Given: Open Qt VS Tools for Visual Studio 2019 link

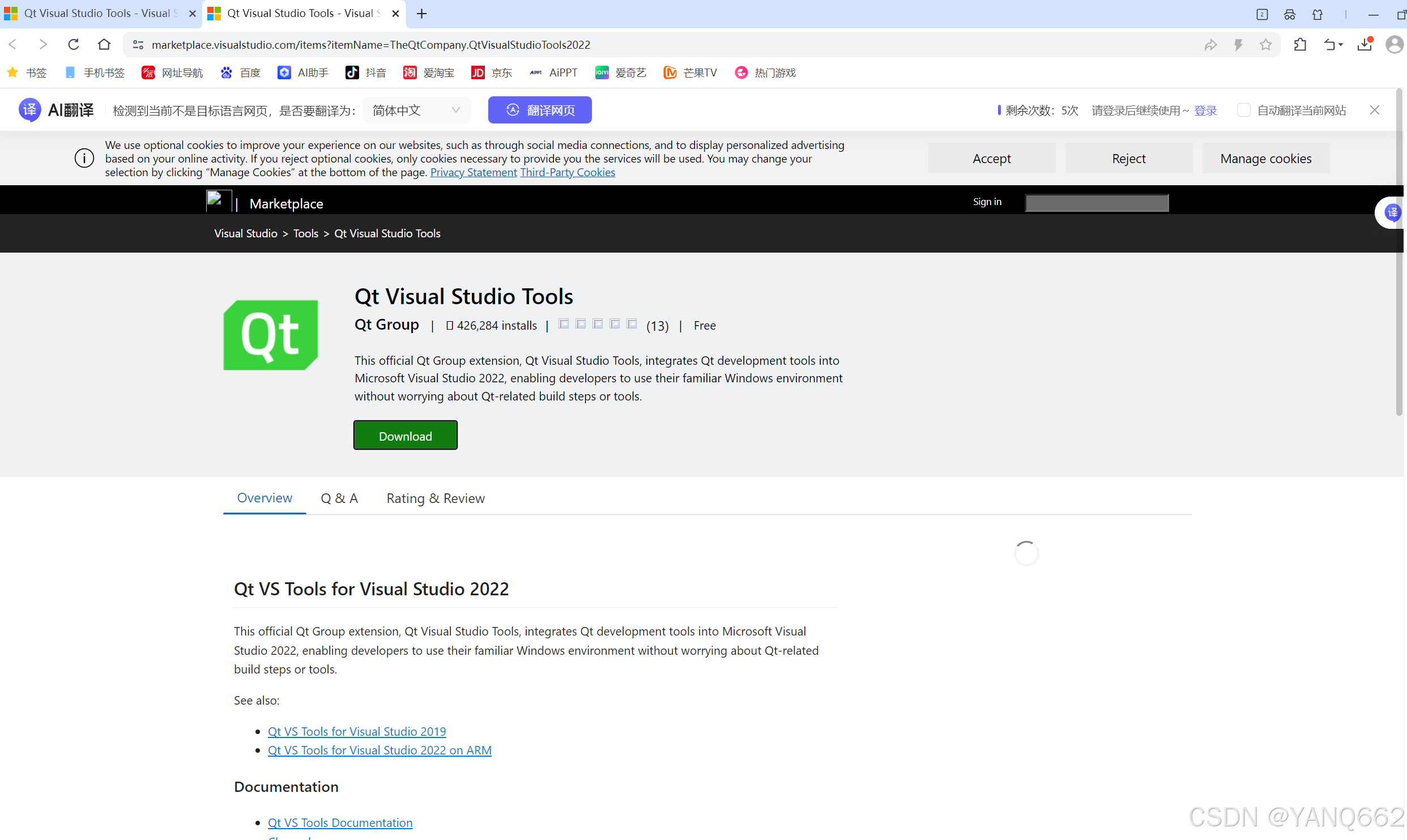Looking at the screenshot, I should (x=357, y=731).
